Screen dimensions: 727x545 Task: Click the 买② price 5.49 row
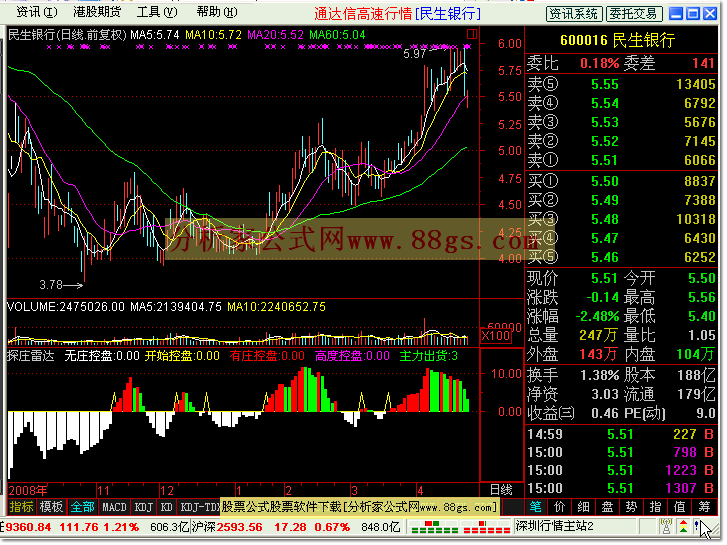(x=621, y=200)
